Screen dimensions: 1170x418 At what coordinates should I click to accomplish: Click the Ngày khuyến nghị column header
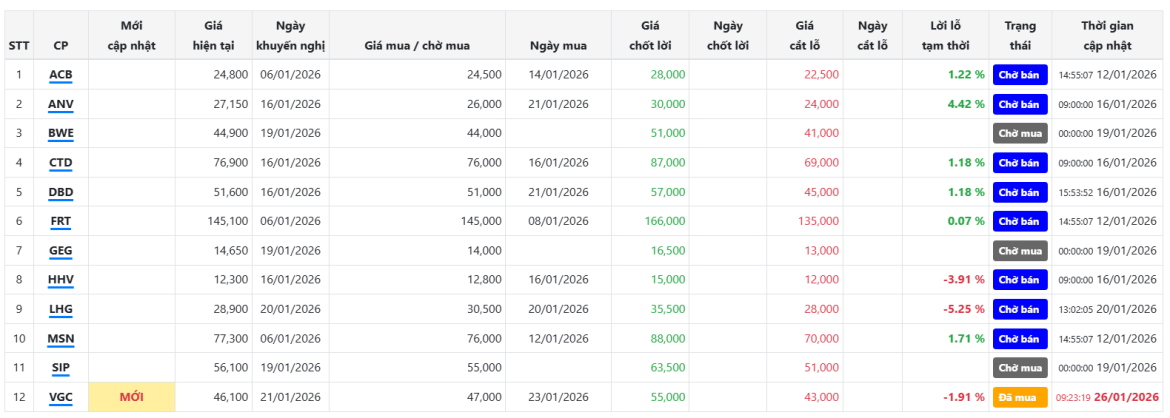290,35
